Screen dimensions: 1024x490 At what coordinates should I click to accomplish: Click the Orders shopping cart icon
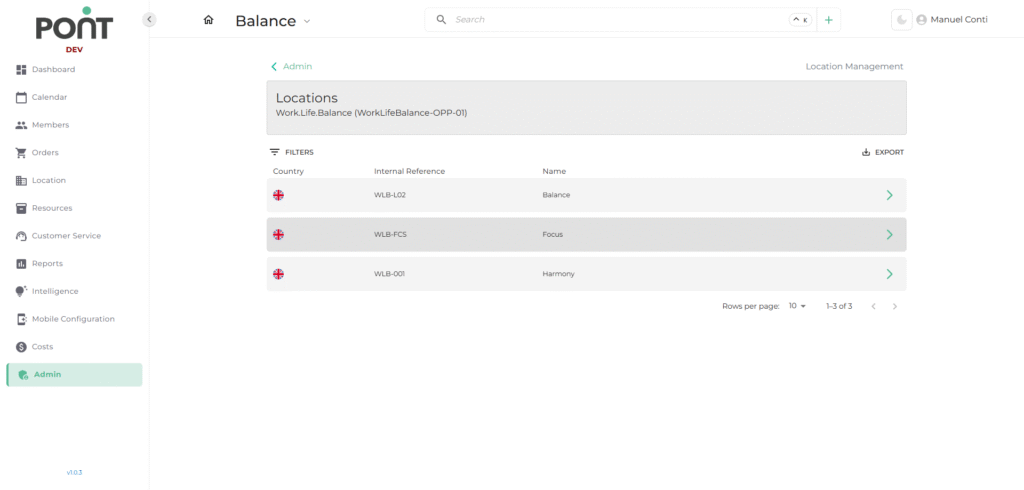point(22,153)
